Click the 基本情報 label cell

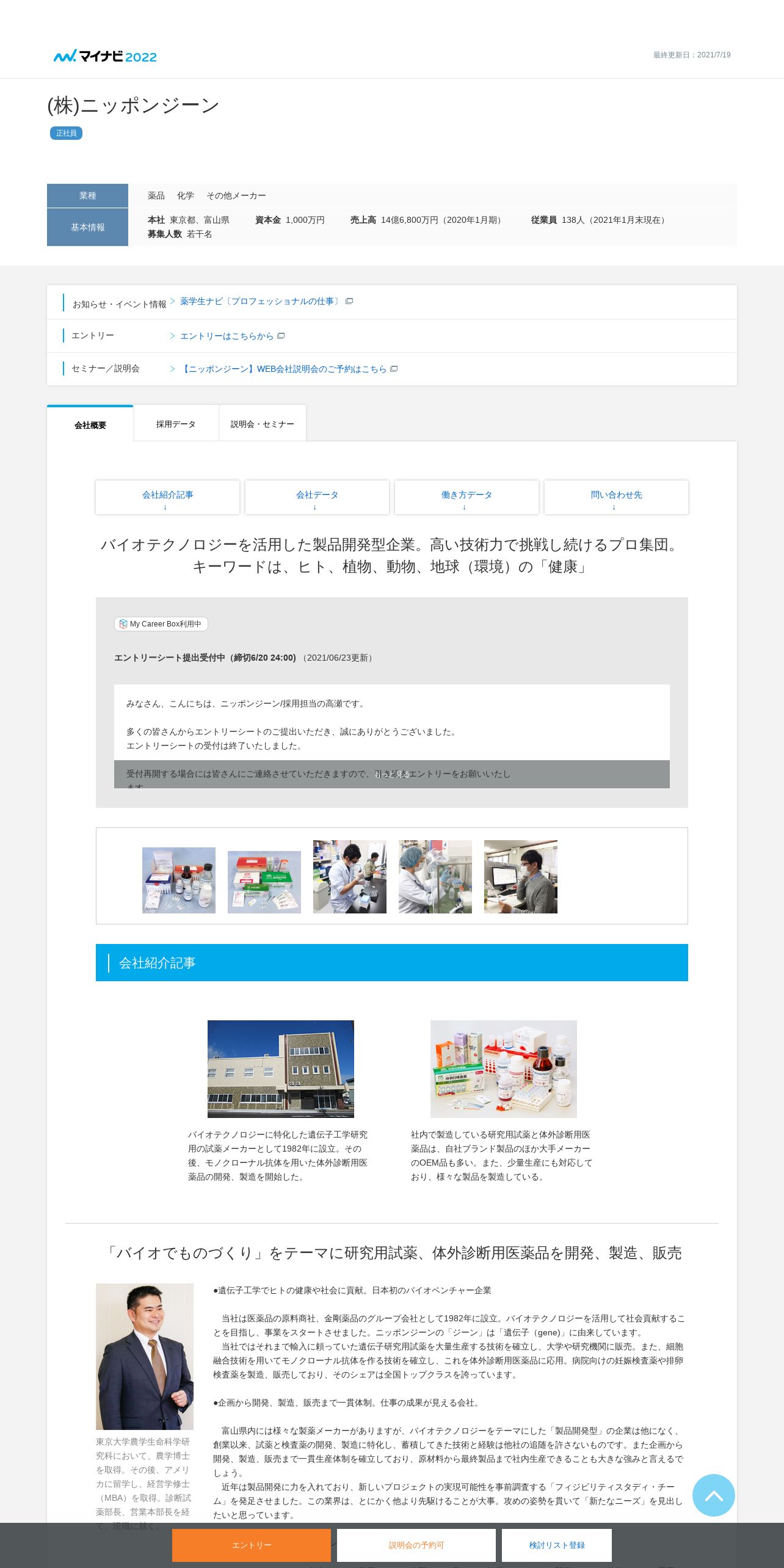coord(87,227)
